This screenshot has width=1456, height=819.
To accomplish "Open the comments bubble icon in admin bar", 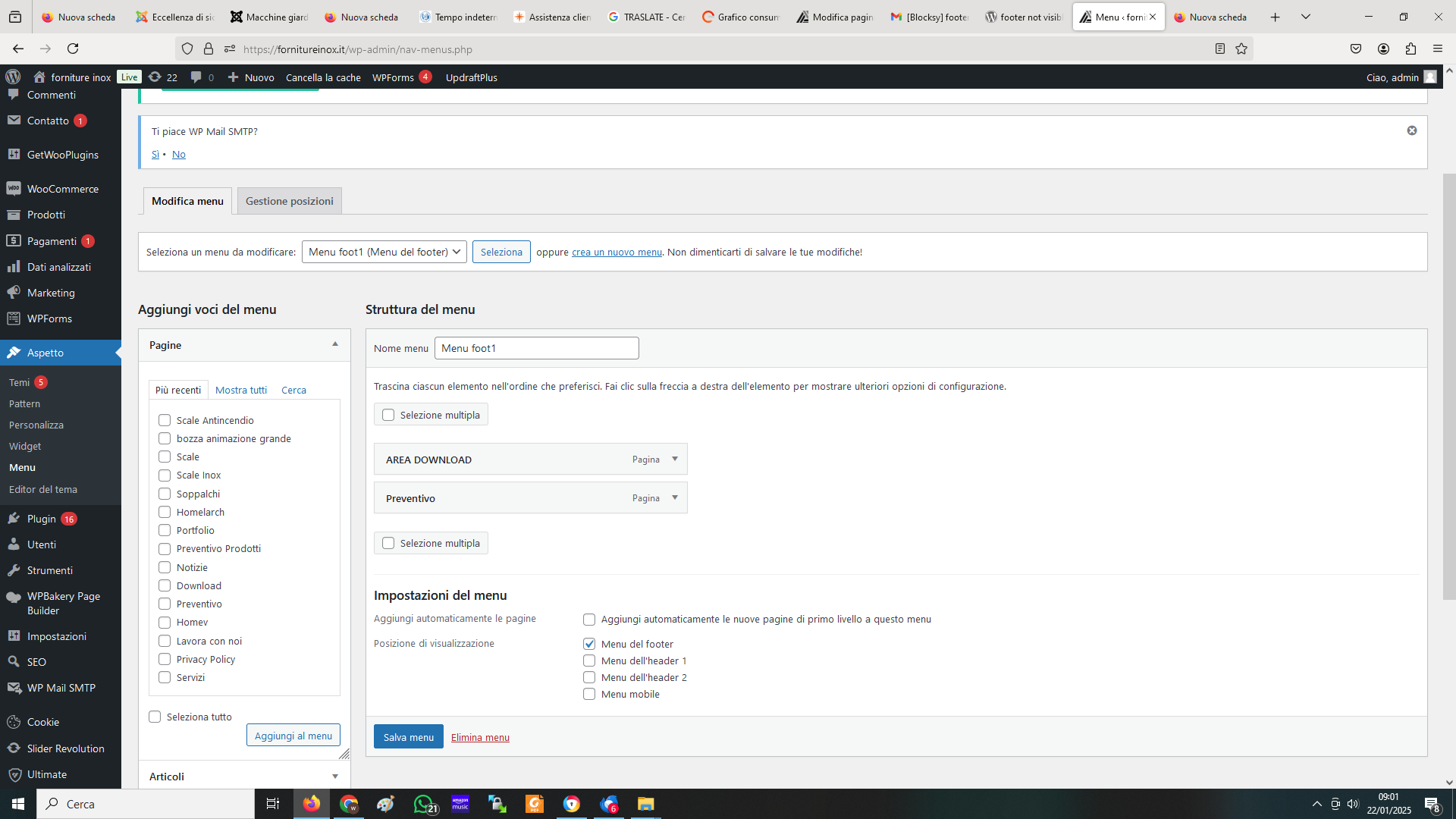I will pos(202,77).
